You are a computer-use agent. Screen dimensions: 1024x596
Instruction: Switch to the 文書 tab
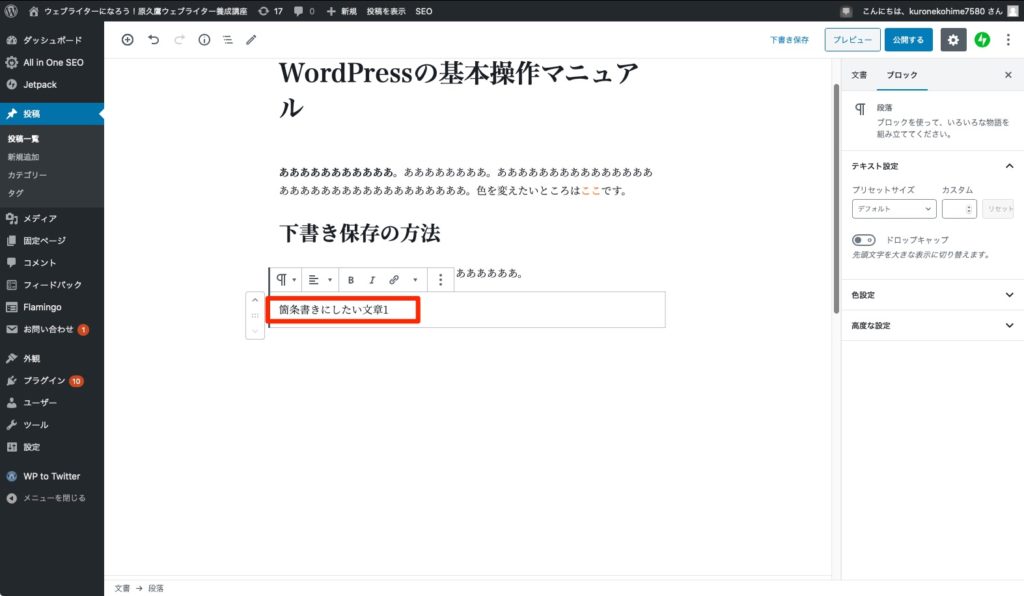[859, 75]
